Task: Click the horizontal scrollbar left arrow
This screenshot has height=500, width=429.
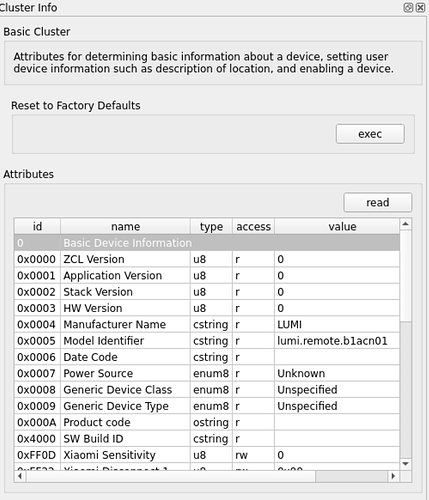Action: (20, 476)
